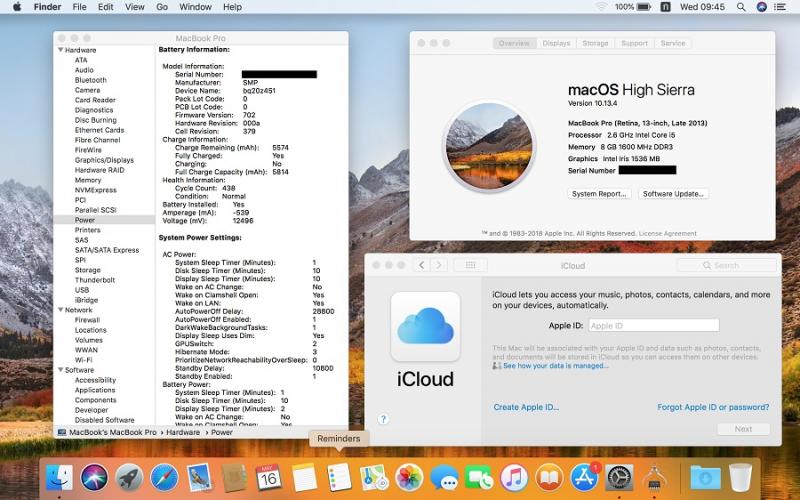Click the iCloud window search field
Image resolution: width=800 pixels, height=500 pixels.
point(726,265)
